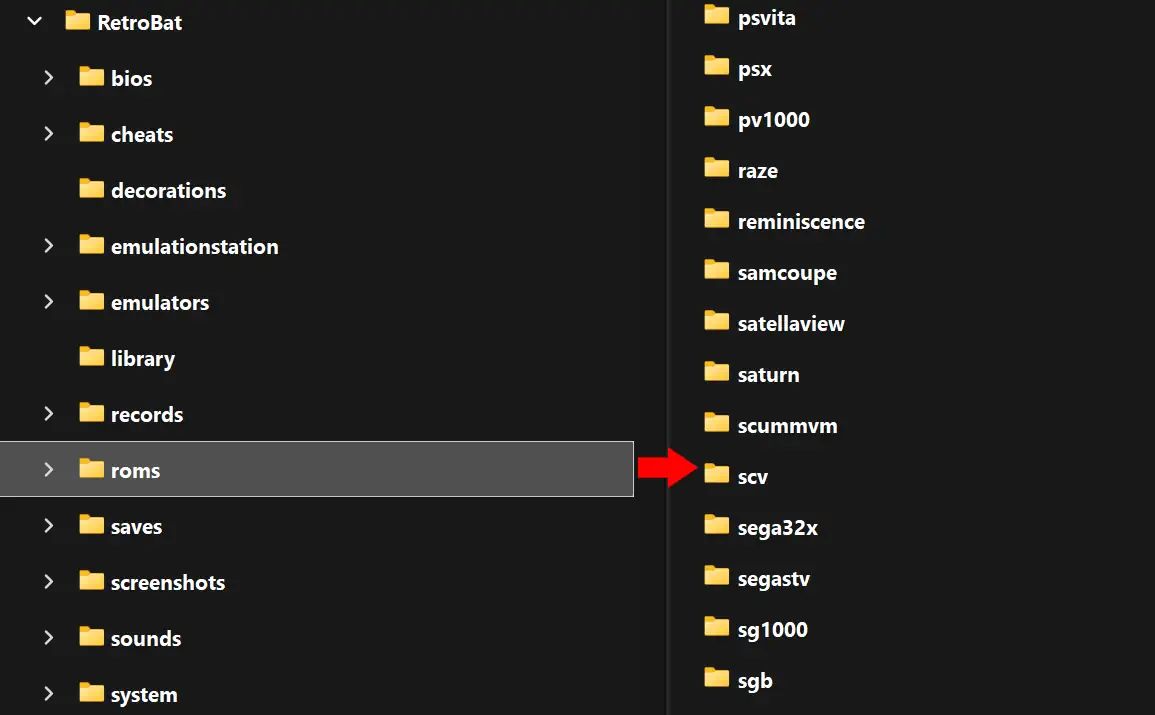Select the 'satellaview' folder name
Image resolution: width=1155 pixels, height=715 pixels.
pos(791,324)
